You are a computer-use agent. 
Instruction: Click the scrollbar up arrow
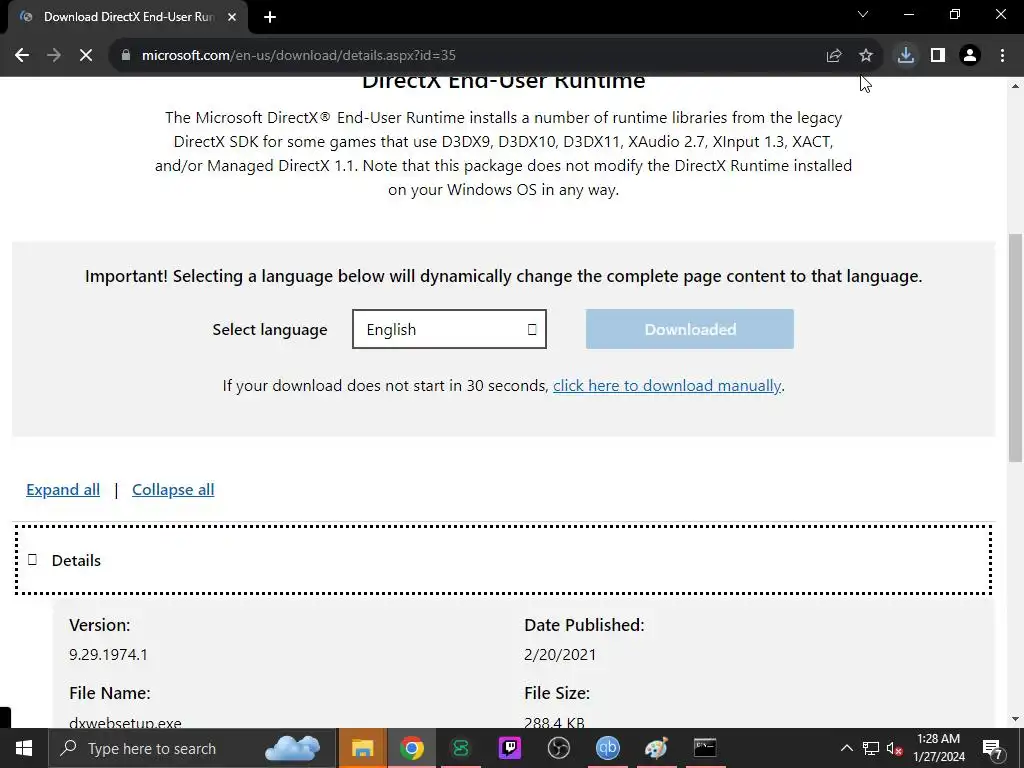1016,86
